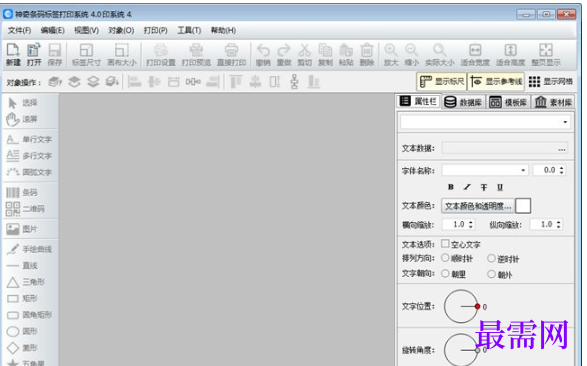This screenshot has width=587, height=366.
Task: Select 逆时针 counterclockwise radio button
Action: coord(492,258)
